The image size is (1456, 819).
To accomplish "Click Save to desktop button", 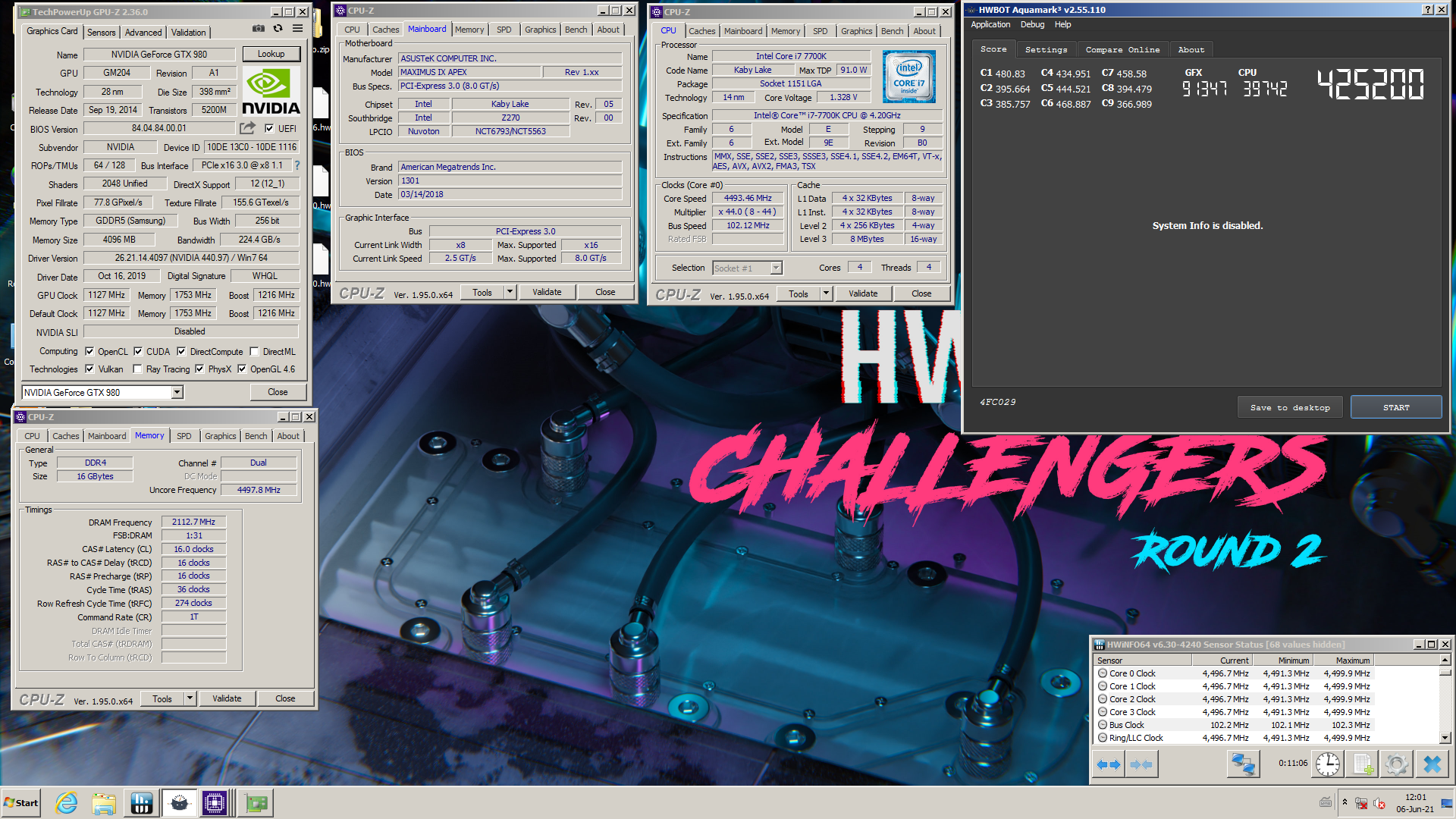I will (1290, 407).
